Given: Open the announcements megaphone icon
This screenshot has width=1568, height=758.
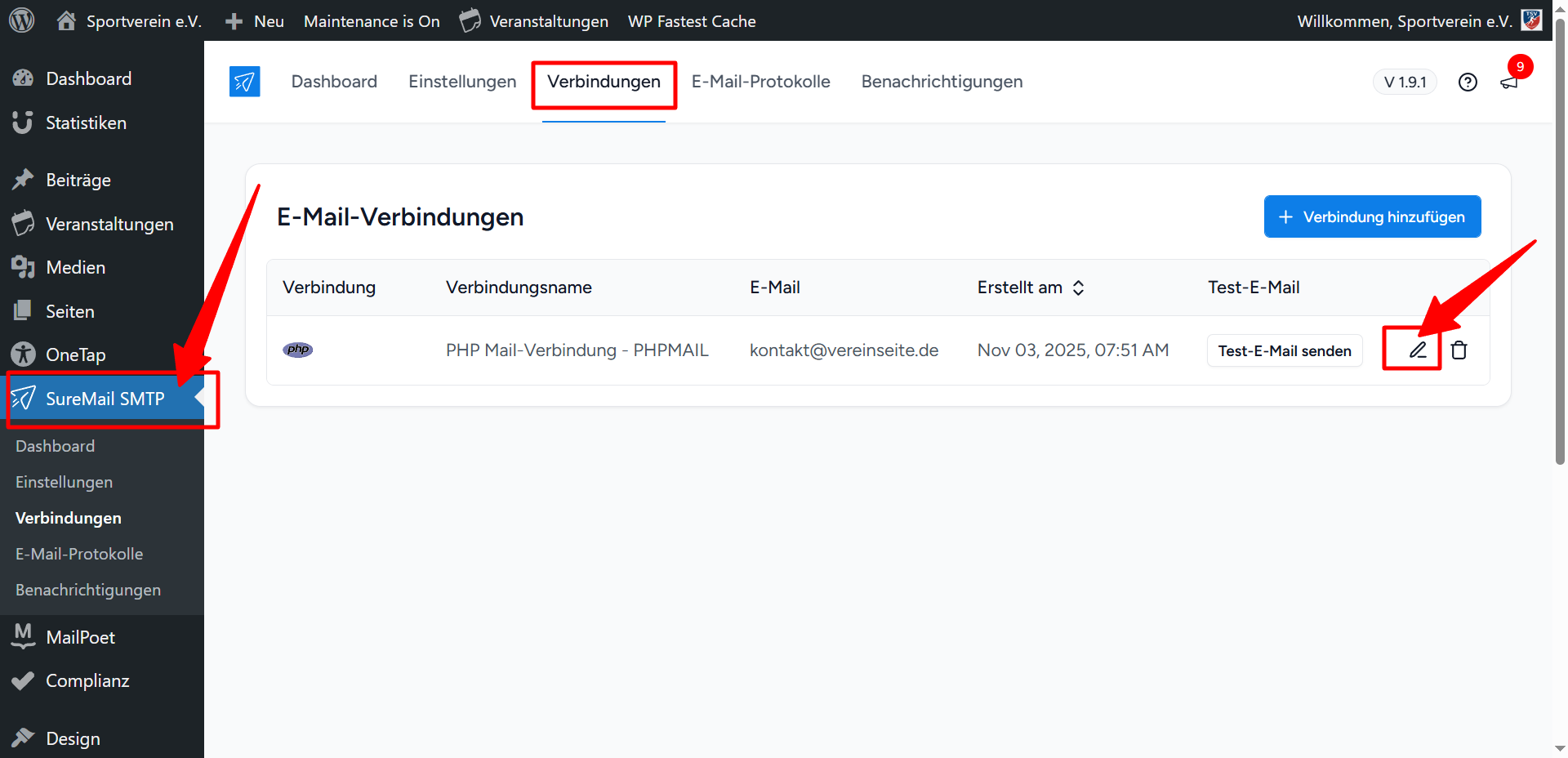Looking at the screenshot, I should coord(1509,82).
